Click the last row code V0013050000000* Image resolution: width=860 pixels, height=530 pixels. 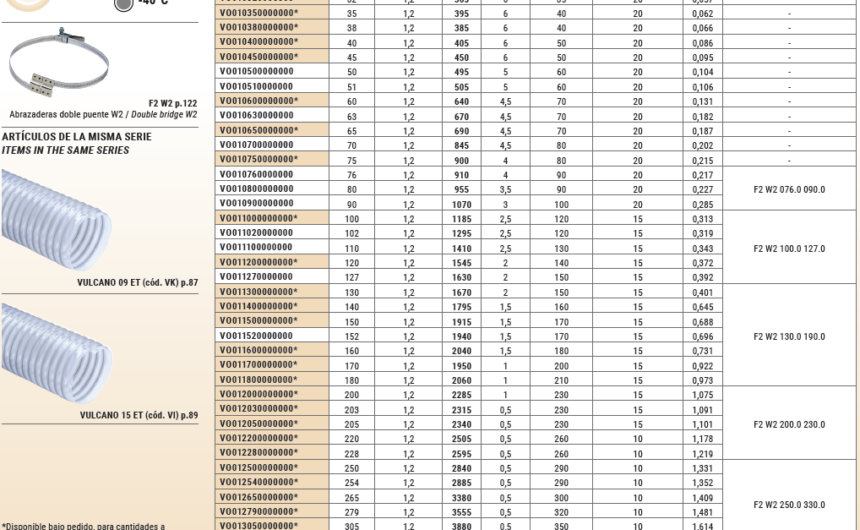pyautogui.click(x=258, y=525)
